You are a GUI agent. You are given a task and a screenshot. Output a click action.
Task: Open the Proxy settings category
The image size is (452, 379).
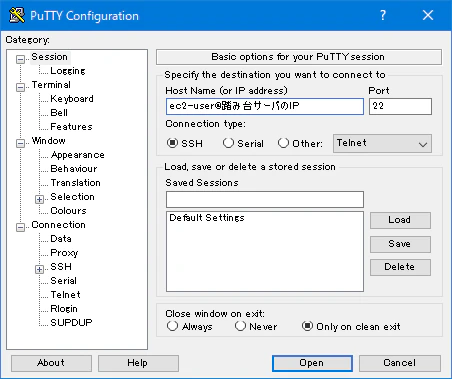click(64, 253)
